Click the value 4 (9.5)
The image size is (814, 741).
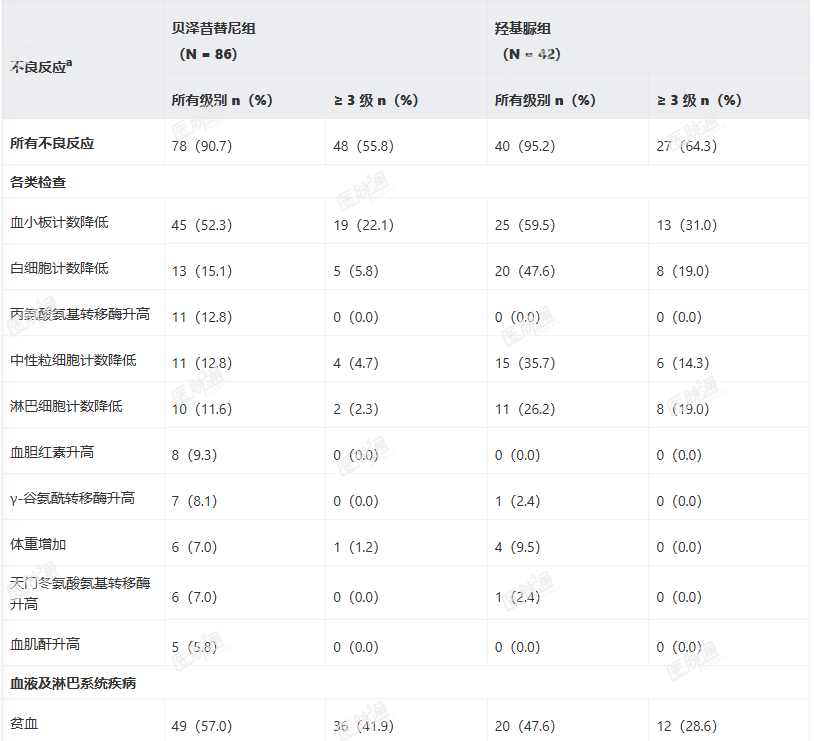point(518,547)
